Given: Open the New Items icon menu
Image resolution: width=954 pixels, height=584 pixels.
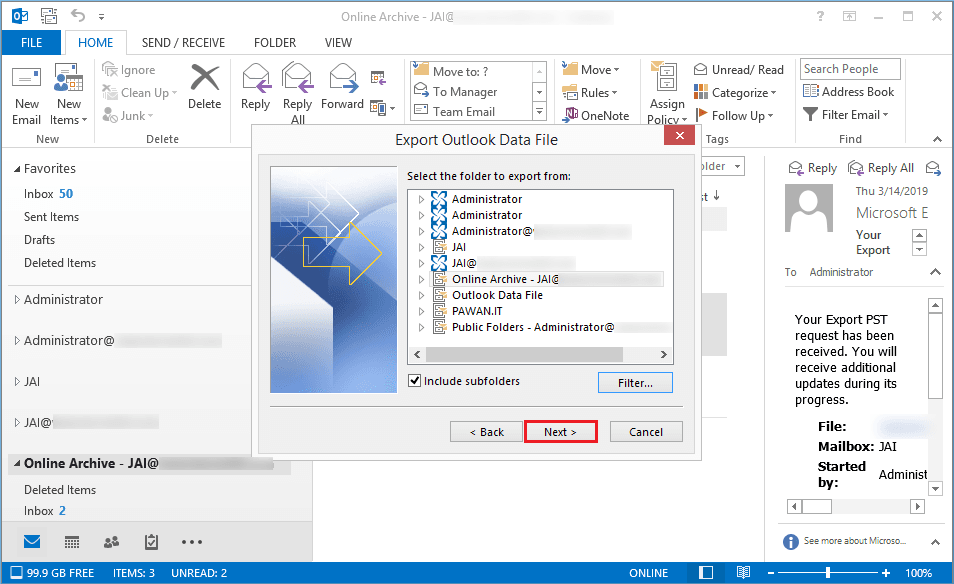Looking at the screenshot, I should click(x=68, y=78).
